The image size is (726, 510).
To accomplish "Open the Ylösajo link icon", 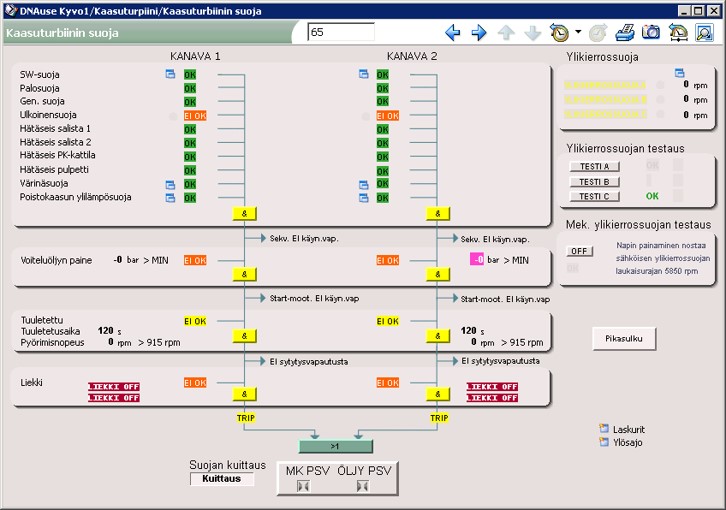I will coord(604,442).
